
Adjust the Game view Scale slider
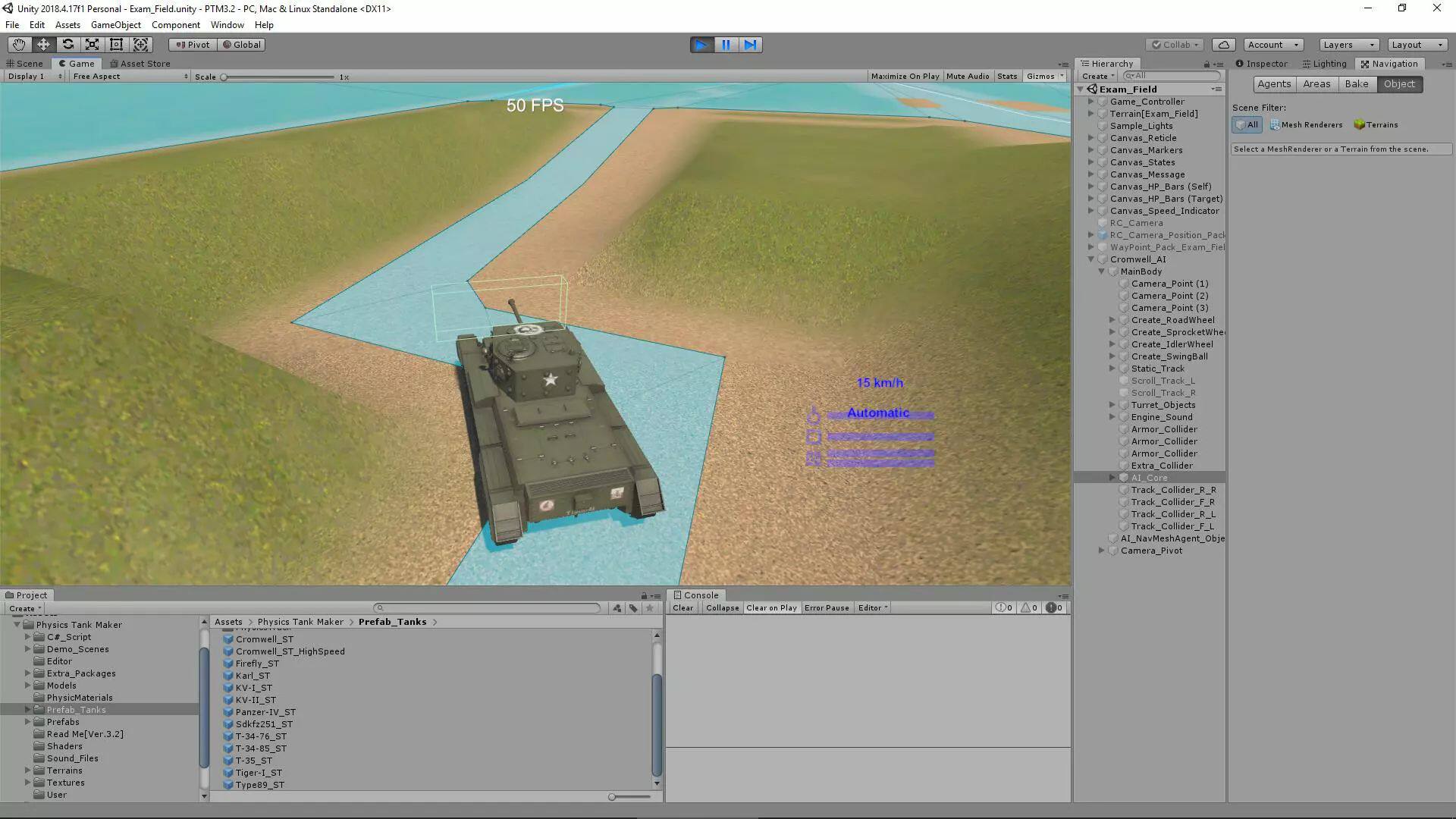coord(224,77)
